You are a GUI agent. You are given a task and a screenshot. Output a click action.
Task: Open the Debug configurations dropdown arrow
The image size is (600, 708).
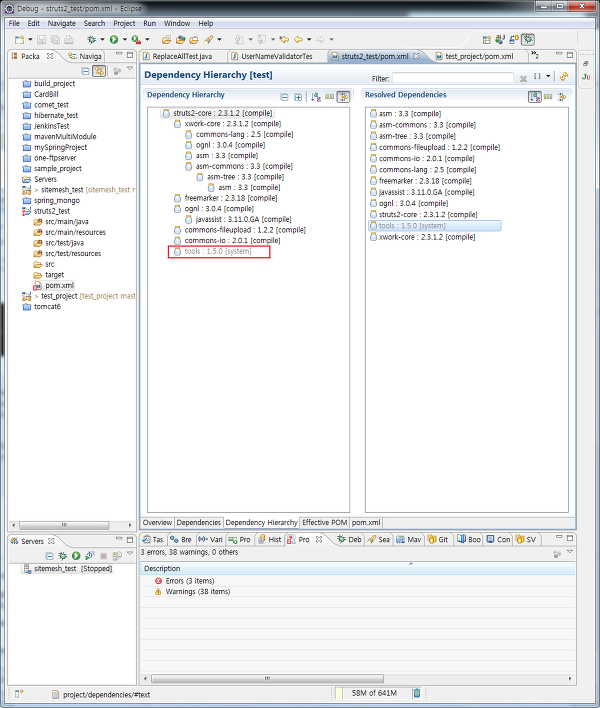point(102,40)
